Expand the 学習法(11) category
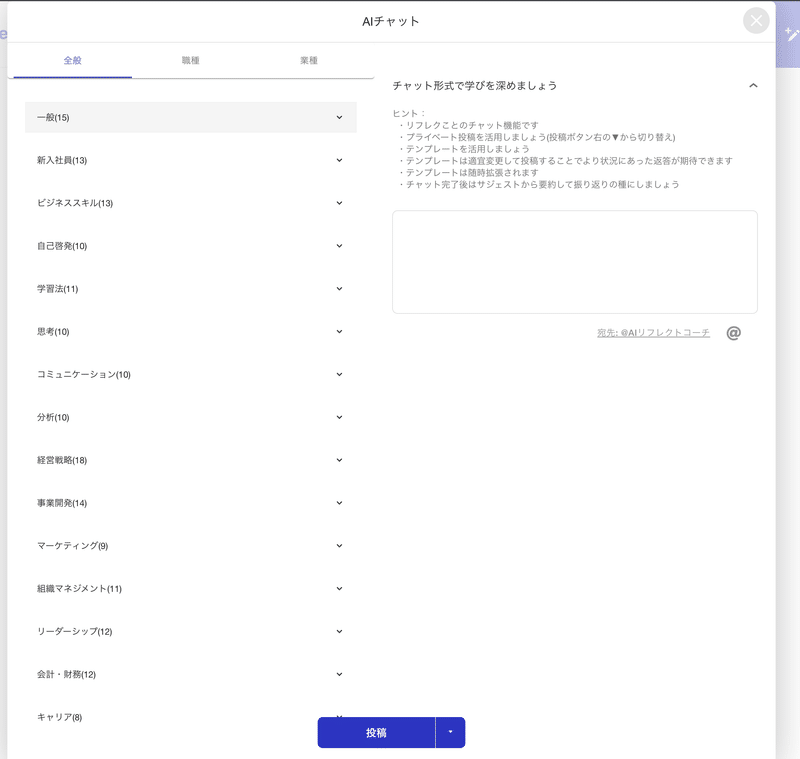 coord(191,289)
